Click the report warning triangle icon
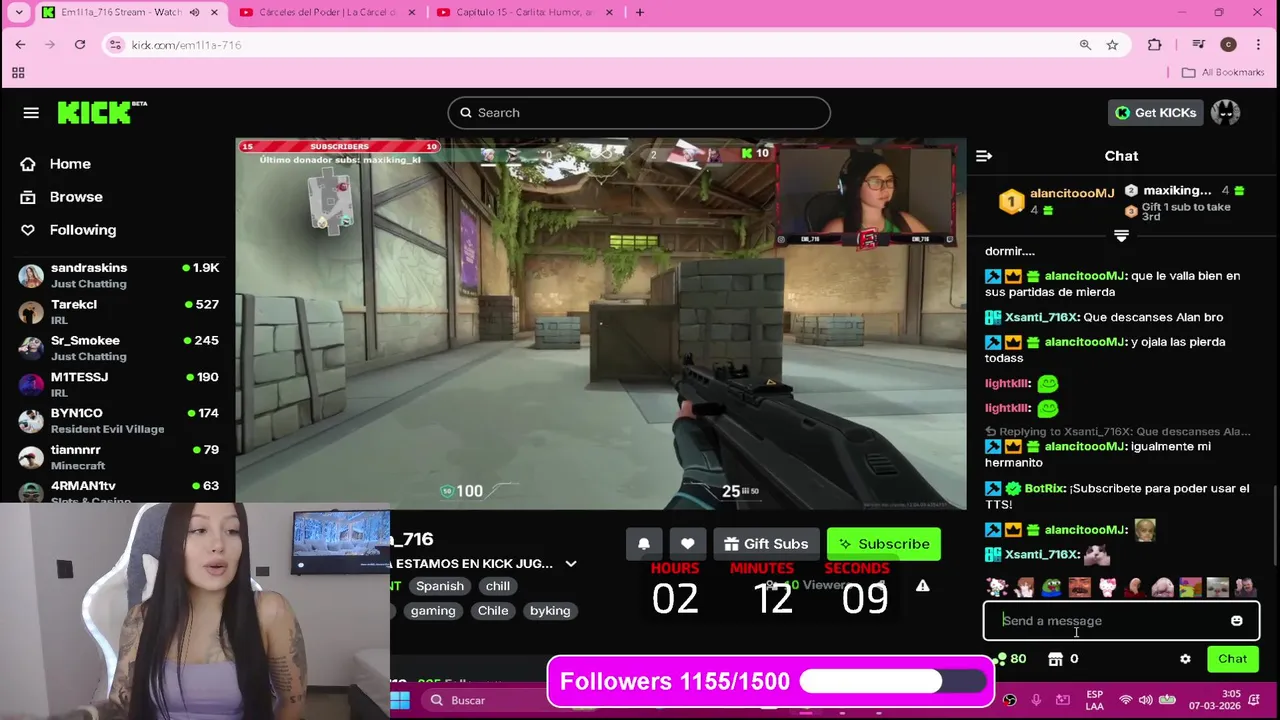The width and height of the screenshot is (1280, 720). tap(922, 586)
